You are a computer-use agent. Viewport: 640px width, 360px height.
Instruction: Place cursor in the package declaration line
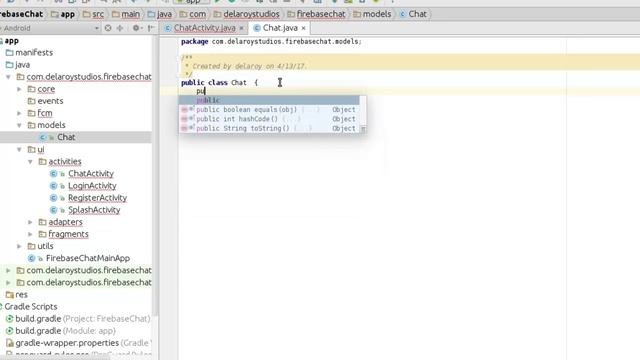271,42
